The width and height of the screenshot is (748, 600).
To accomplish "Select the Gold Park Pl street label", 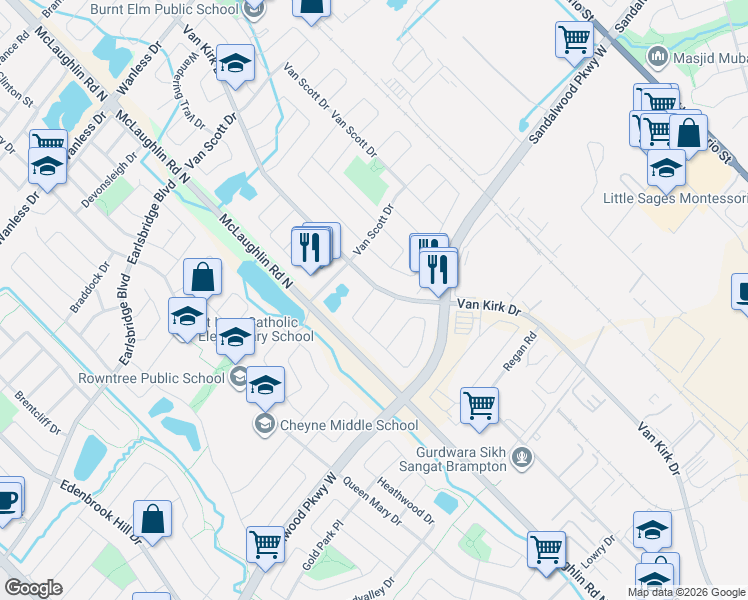I will [323, 546].
